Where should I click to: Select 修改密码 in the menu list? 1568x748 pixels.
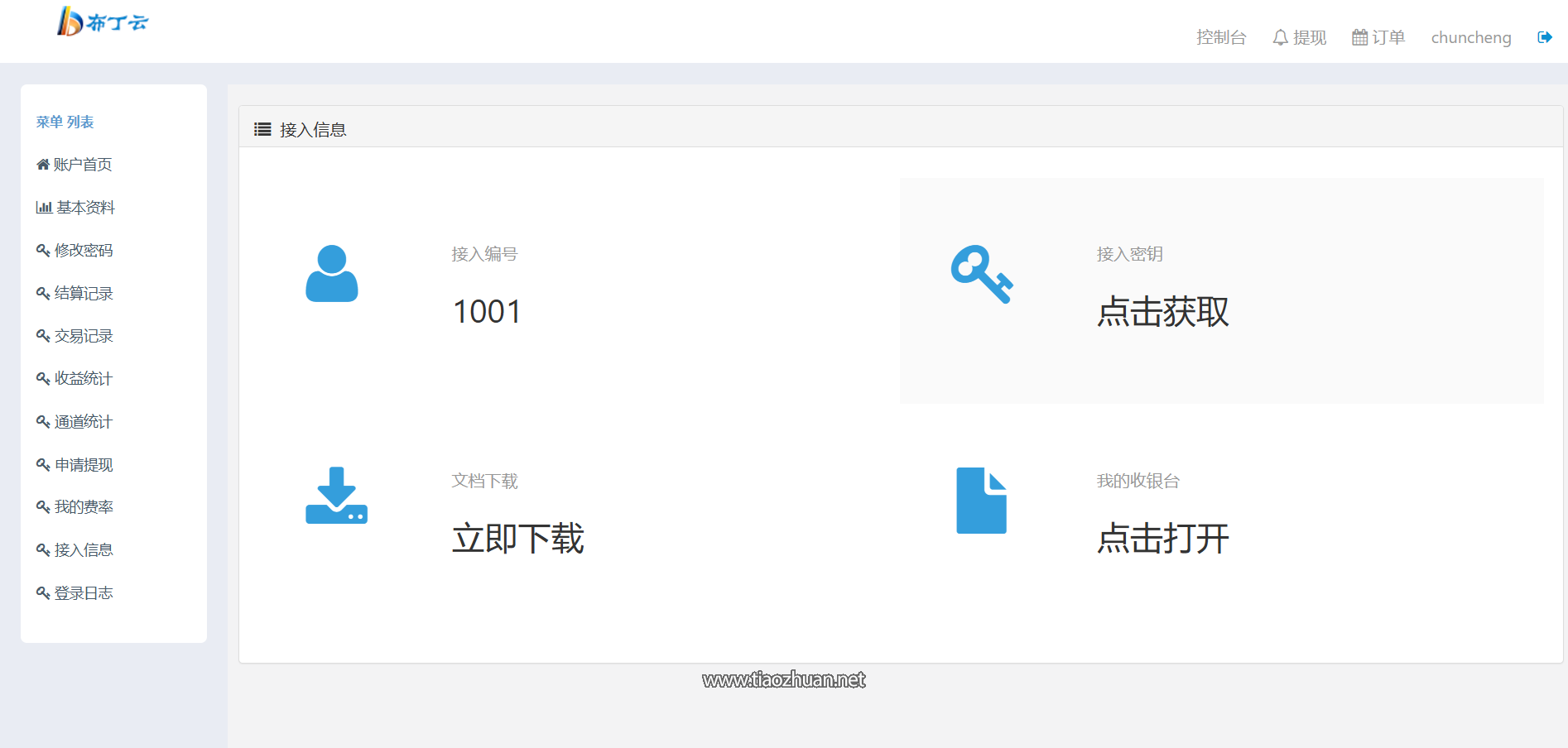tap(83, 250)
